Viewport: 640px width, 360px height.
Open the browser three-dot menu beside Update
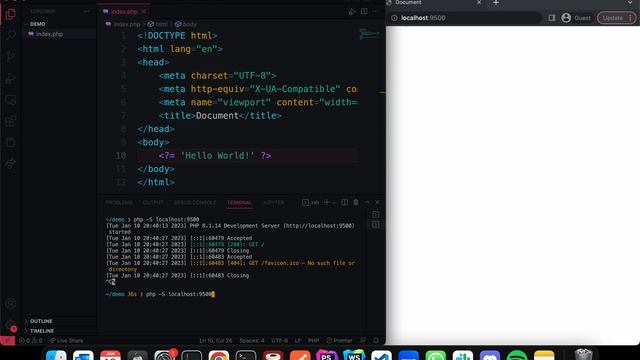tap(631, 18)
